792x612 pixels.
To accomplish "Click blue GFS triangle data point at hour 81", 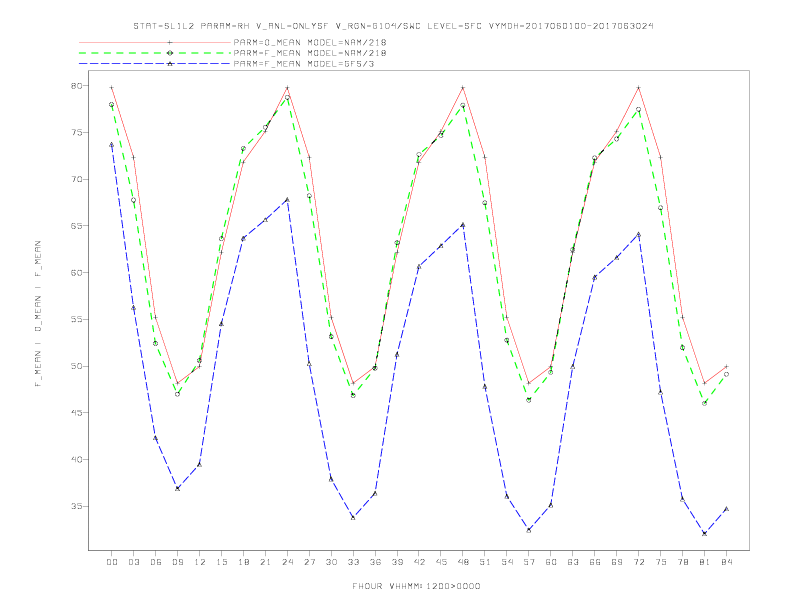I will 705,533.
